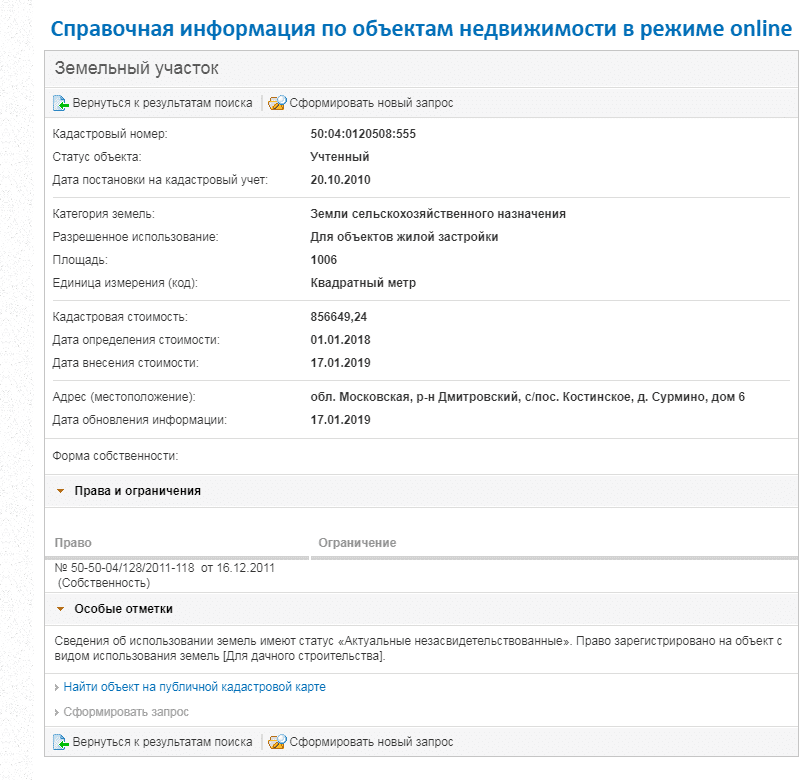The image size is (807, 780).
Task: Click the bottom return-to-results document icon
Action: tap(61, 742)
